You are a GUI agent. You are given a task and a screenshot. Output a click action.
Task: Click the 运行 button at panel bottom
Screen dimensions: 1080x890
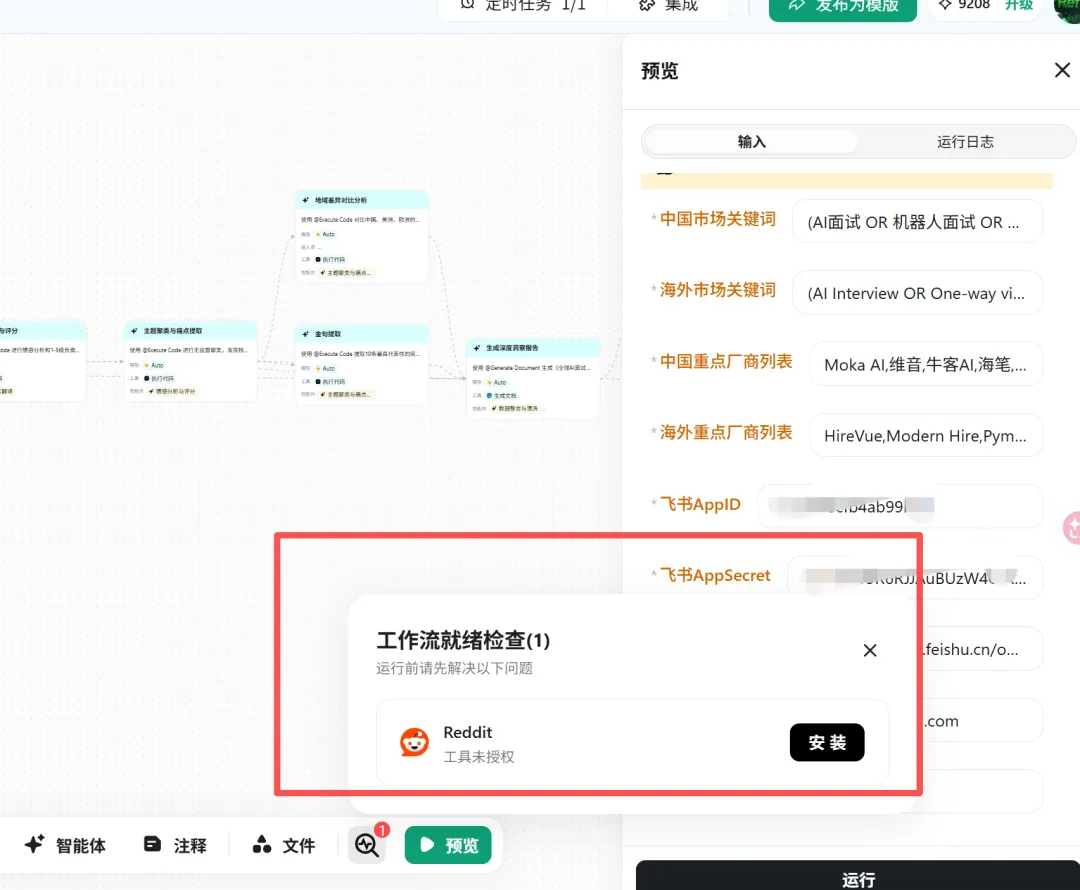pos(858,876)
